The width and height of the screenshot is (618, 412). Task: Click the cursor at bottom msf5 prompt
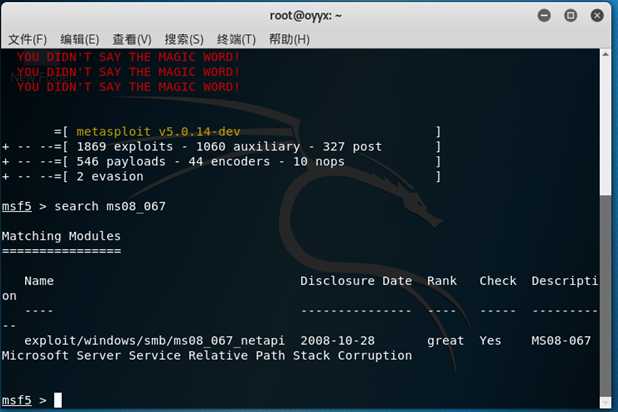58,400
